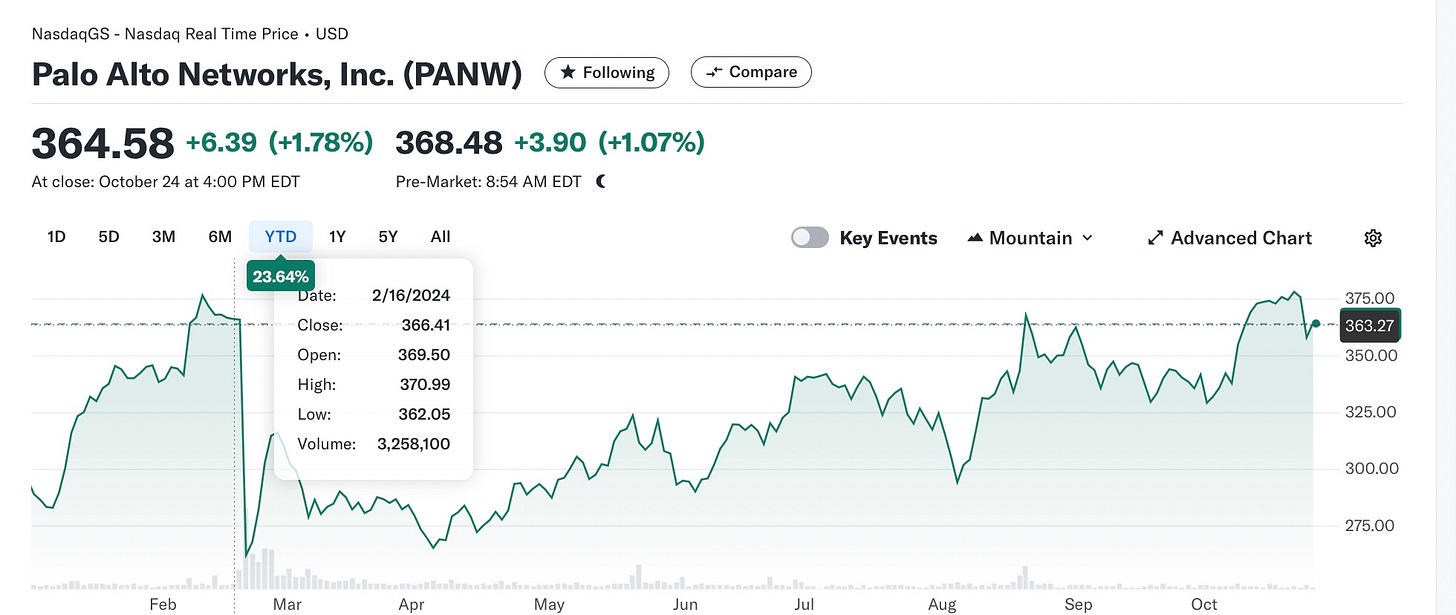Image resolution: width=1456 pixels, height=615 pixels.
Task: Click the Mountain chart type icon
Action: [x=976, y=238]
